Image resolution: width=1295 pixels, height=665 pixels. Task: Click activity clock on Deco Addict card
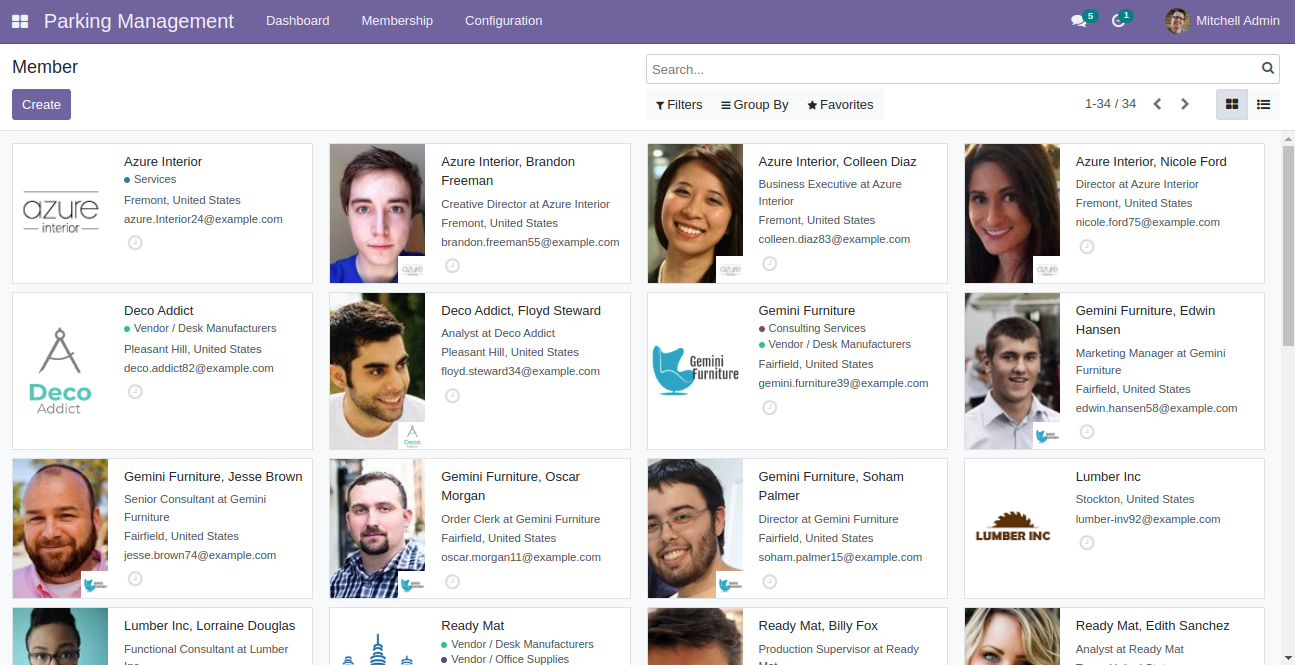[x=135, y=392]
